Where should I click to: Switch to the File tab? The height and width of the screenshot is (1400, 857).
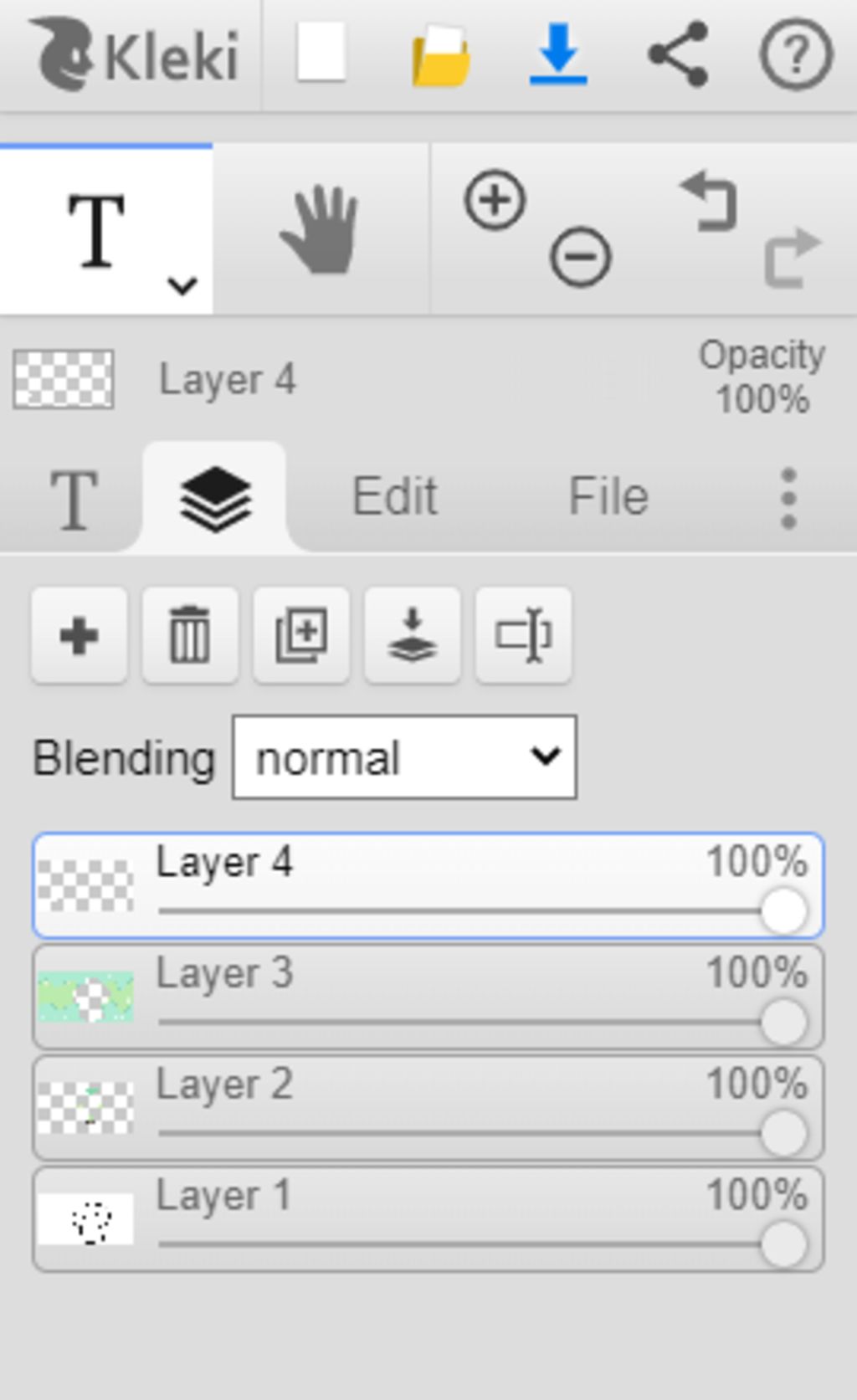coord(608,496)
